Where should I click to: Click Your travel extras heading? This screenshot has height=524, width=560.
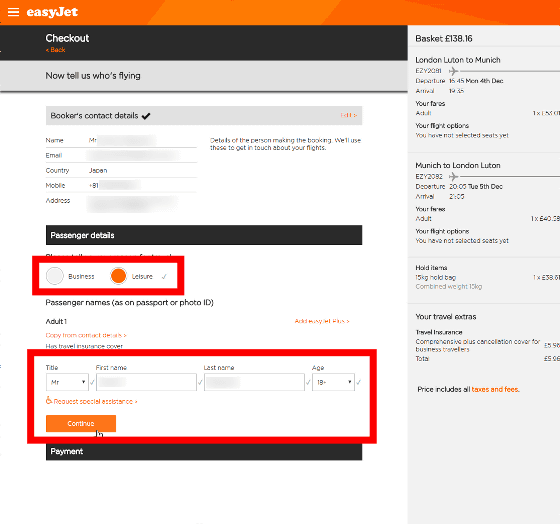445,317
